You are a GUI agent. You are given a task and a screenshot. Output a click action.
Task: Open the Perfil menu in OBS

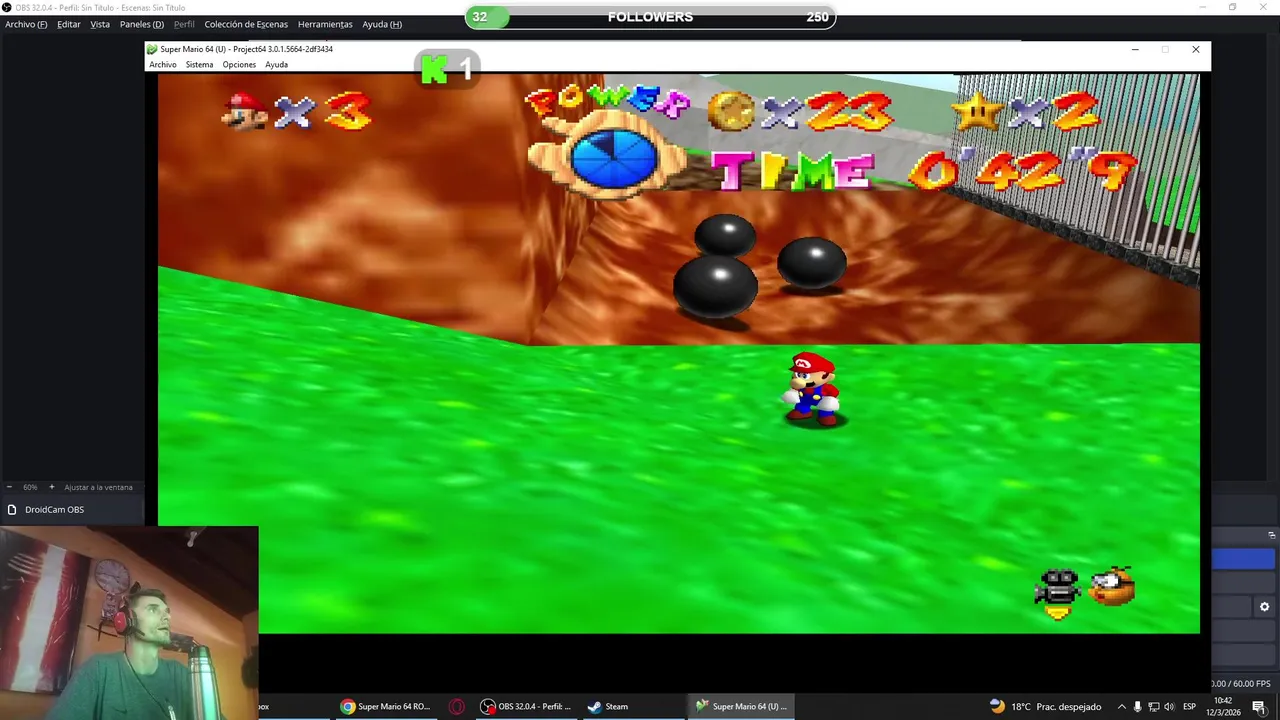pos(184,24)
